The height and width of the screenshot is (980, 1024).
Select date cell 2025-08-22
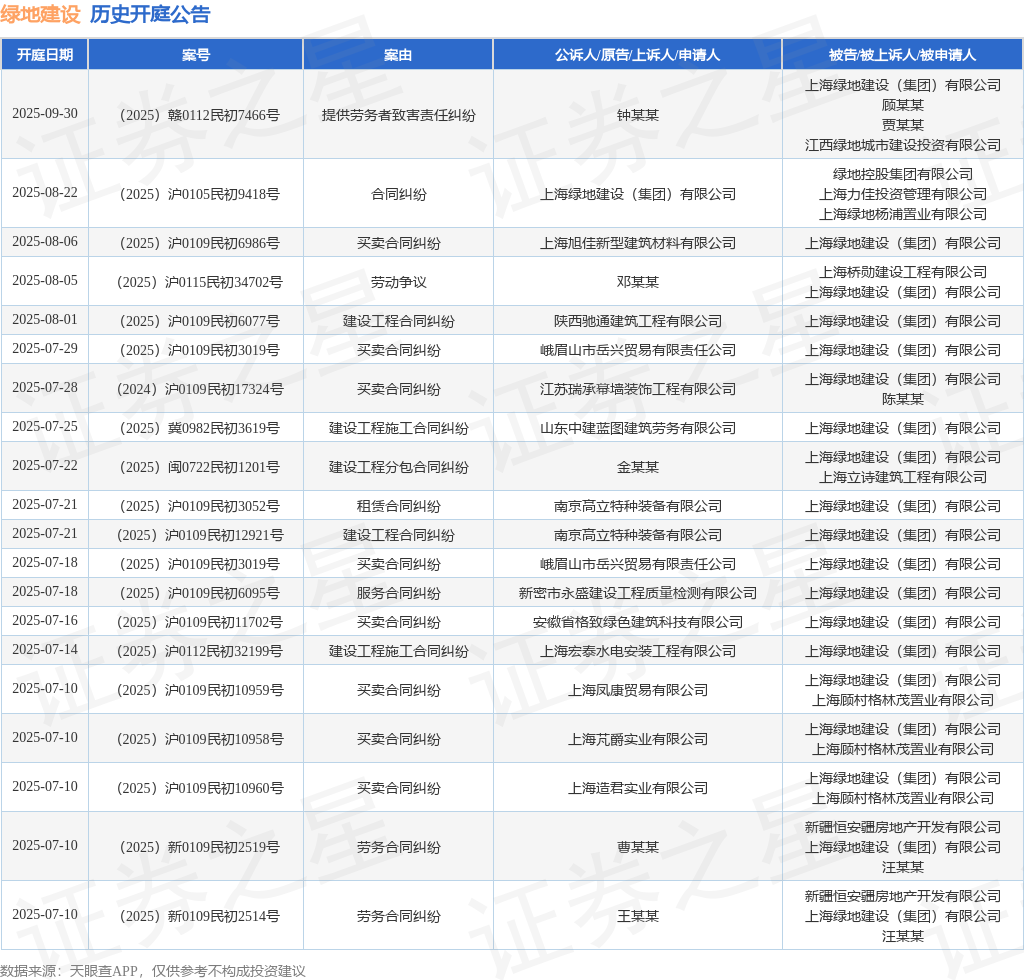tap(45, 193)
